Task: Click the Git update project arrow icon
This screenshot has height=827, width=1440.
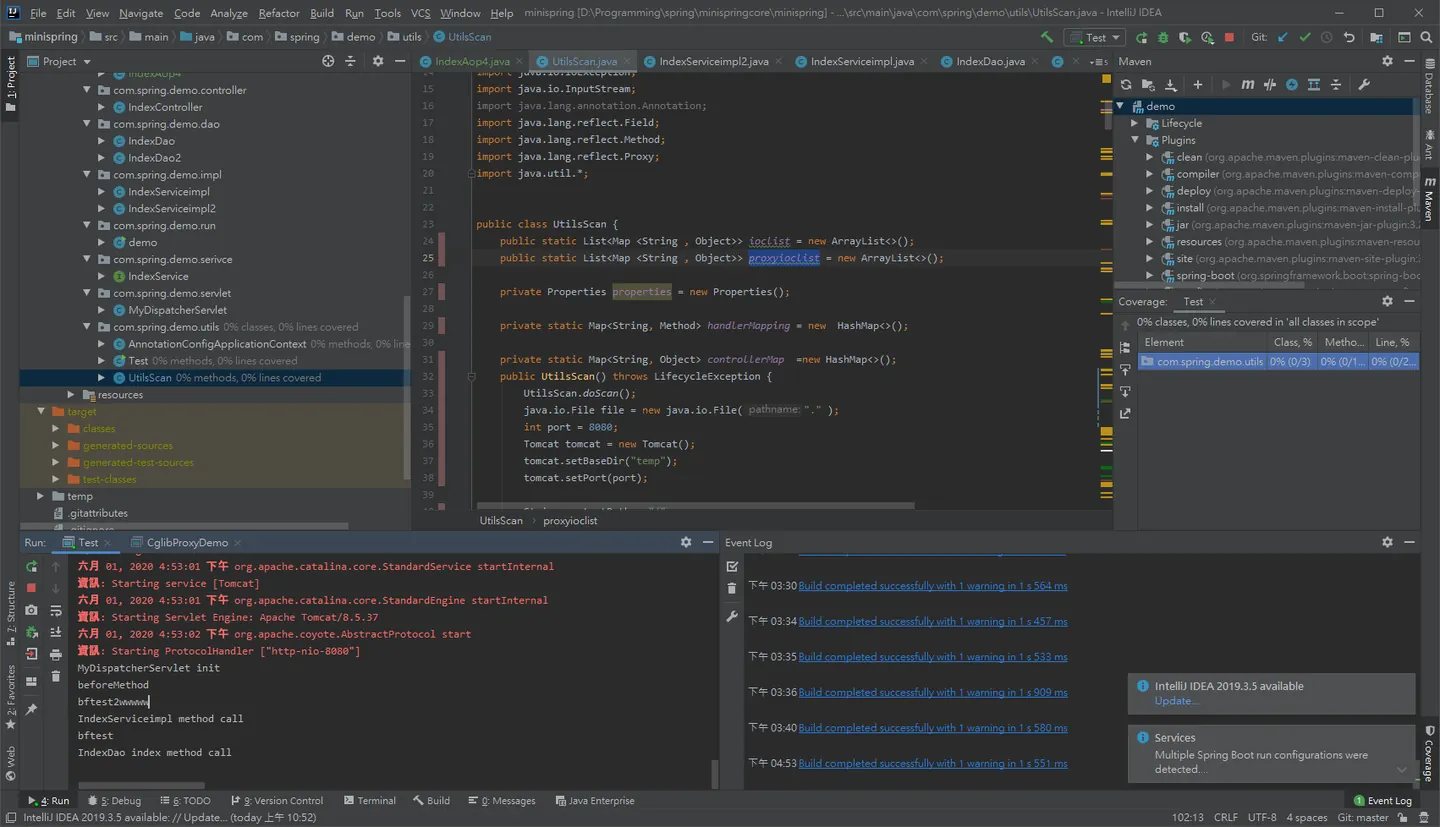Action: click(1282, 37)
